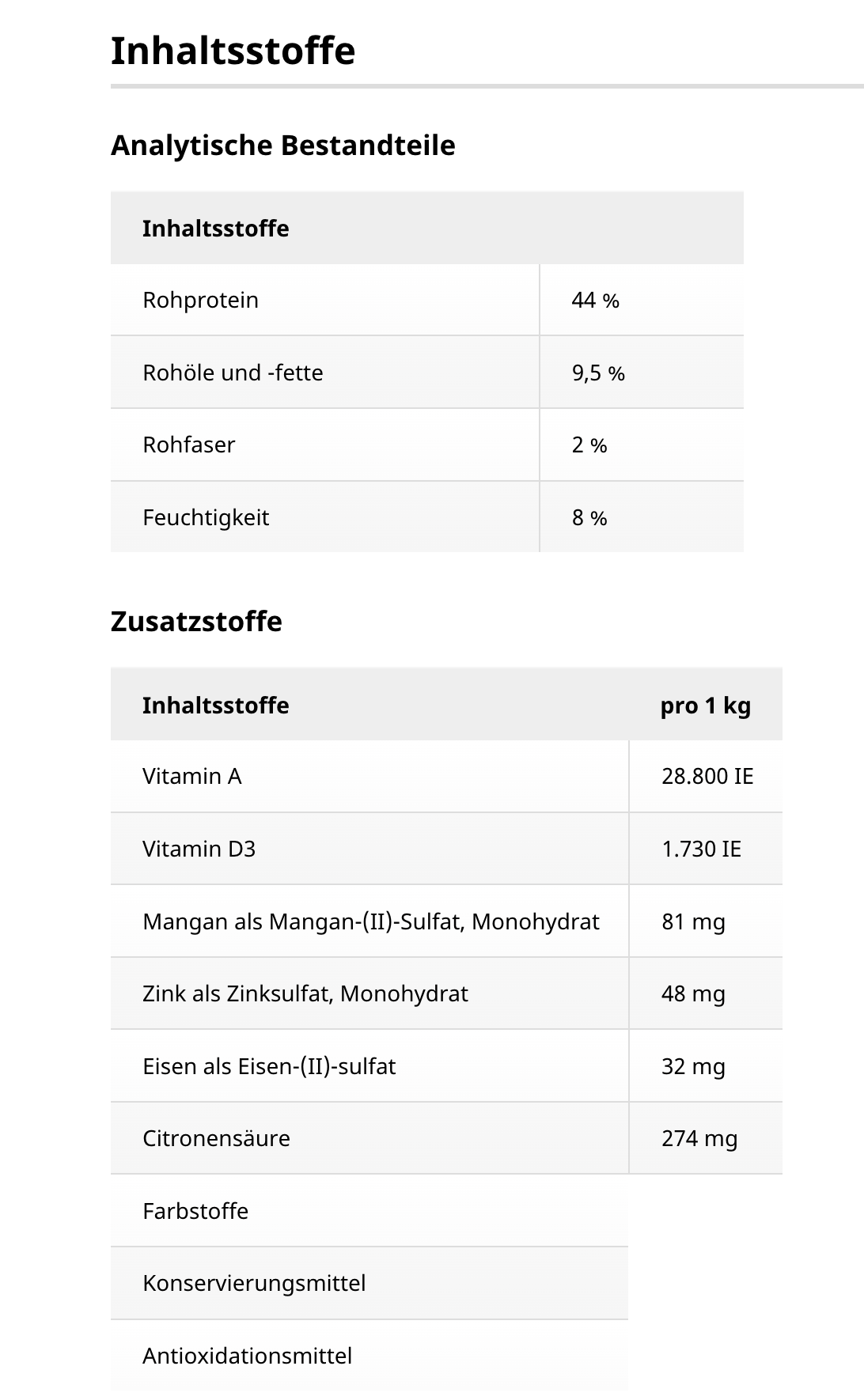864x1400 pixels.
Task: Click the Feuchtigkeit row label
Action: click(206, 518)
